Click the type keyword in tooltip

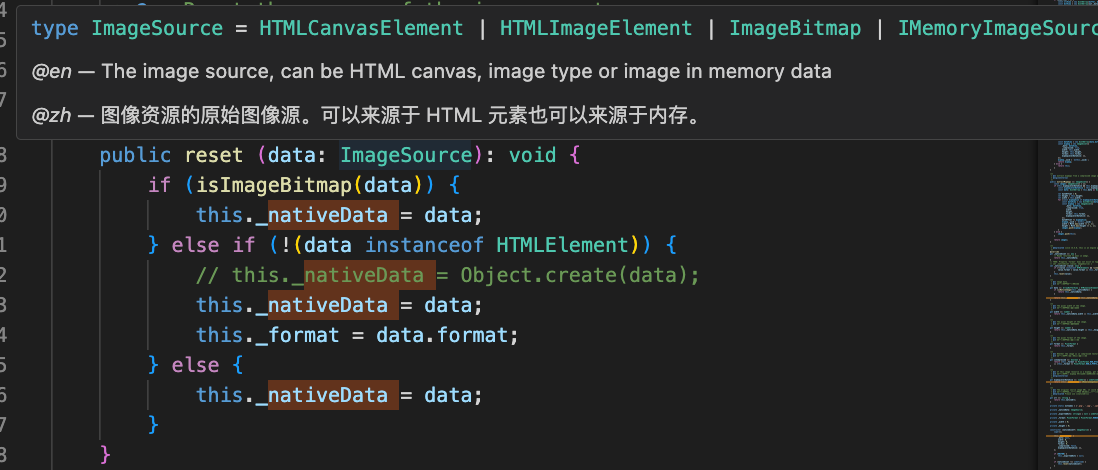coord(55,28)
